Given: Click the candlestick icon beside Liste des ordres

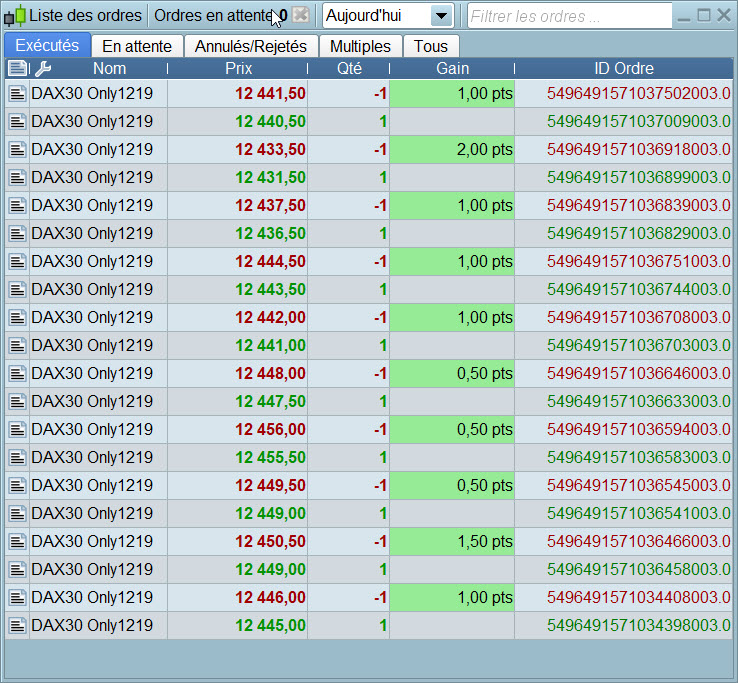Looking at the screenshot, I should [14, 16].
